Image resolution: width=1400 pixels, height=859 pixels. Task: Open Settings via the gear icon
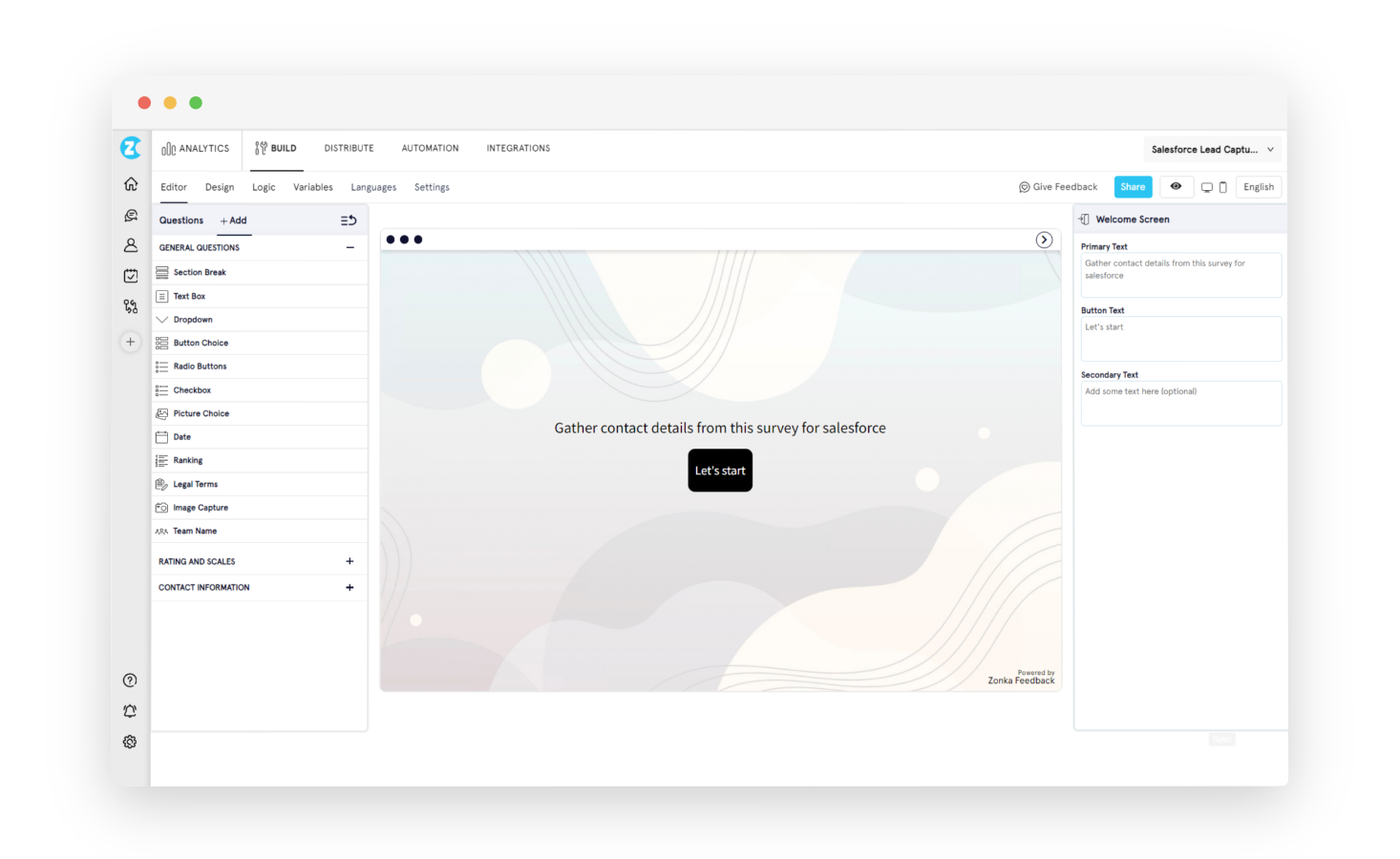point(130,742)
